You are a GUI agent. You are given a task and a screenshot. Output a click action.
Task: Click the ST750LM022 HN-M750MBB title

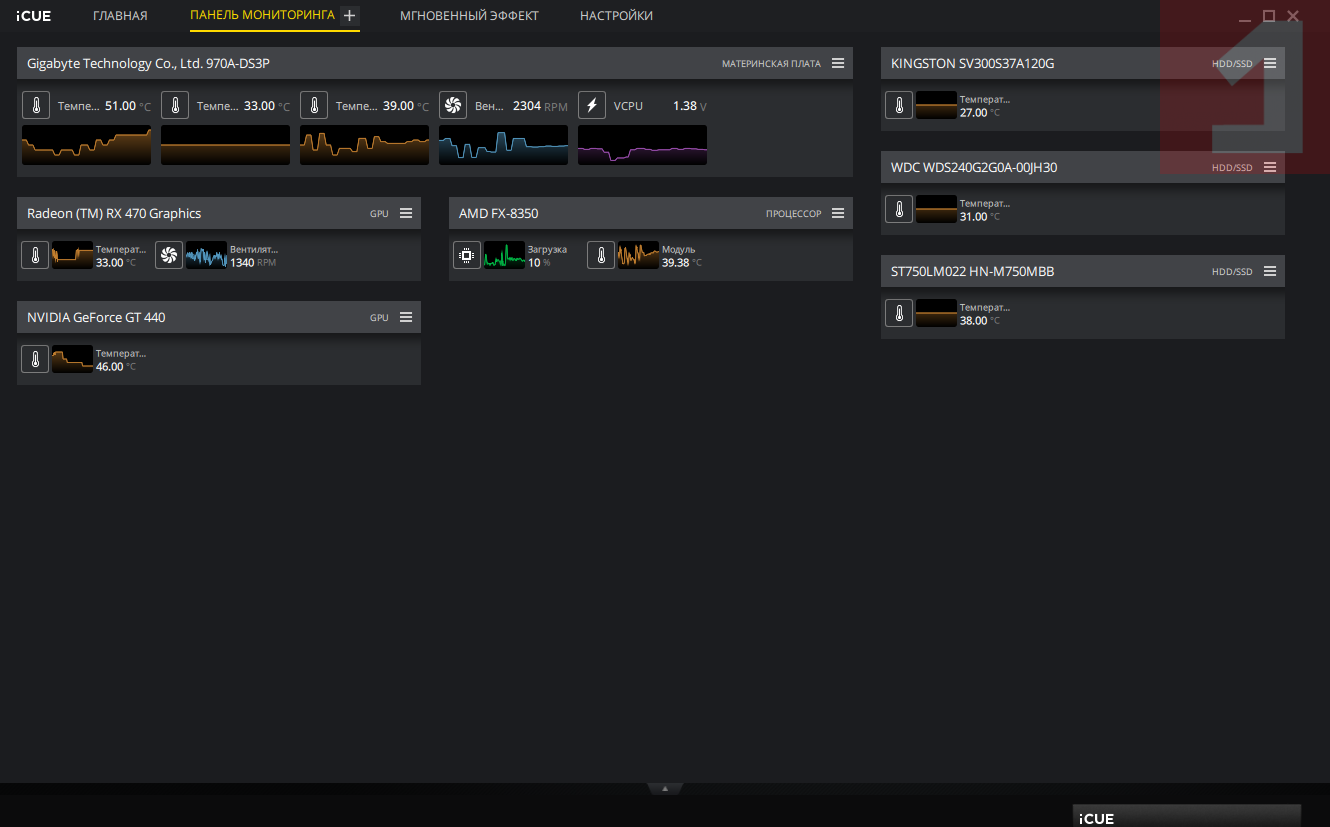tap(972, 271)
